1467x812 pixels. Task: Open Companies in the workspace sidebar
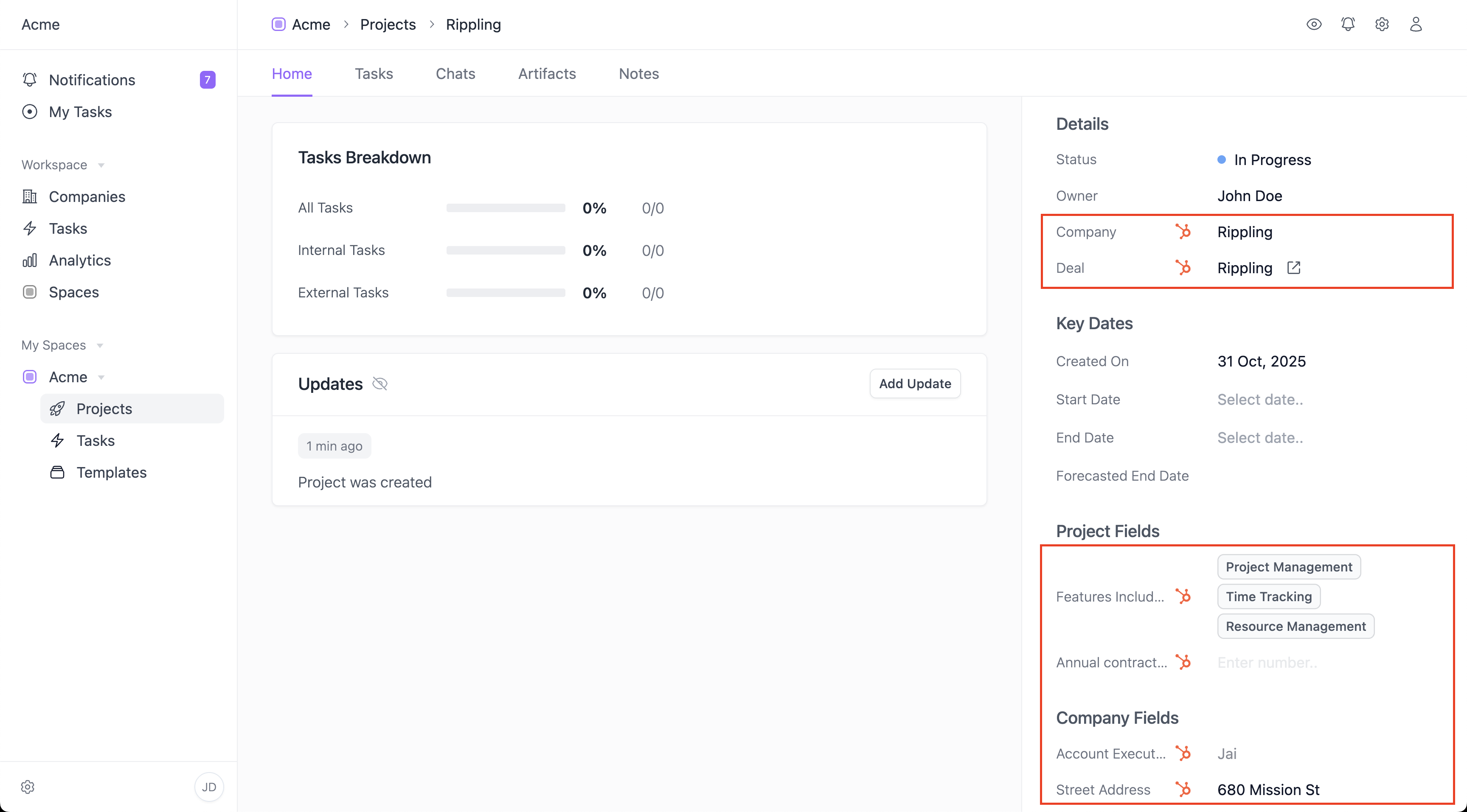pos(87,196)
